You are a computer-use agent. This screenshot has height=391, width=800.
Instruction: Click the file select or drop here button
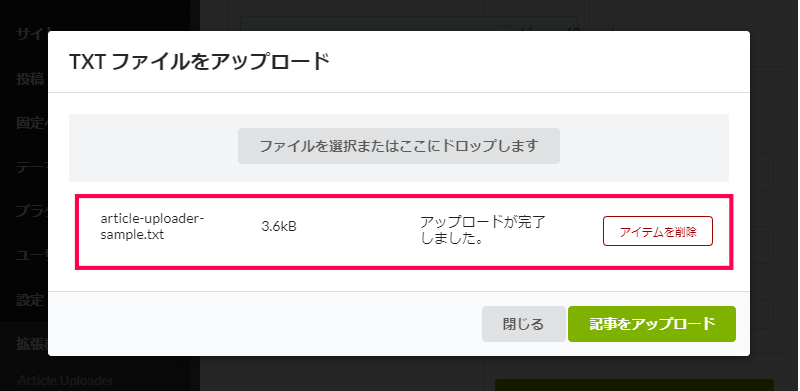pos(398,146)
